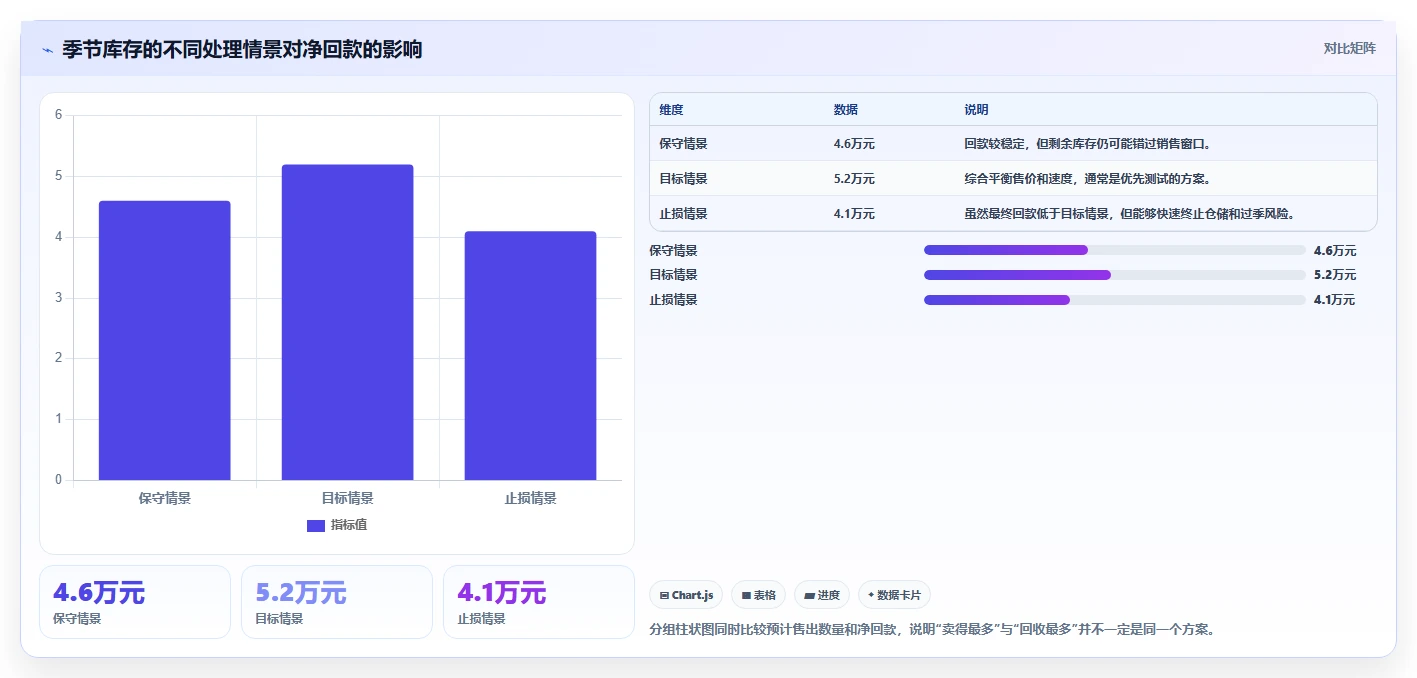Click the 目标情景 progress bar

point(1115,275)
